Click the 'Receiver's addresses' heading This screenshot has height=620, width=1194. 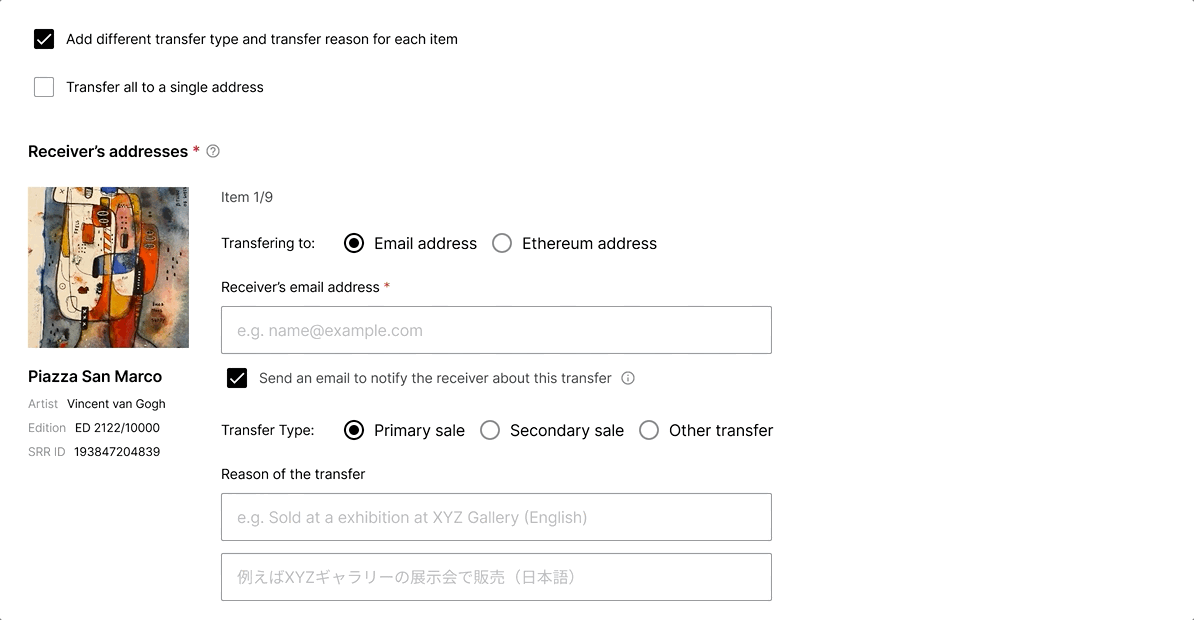coord(108,152)
